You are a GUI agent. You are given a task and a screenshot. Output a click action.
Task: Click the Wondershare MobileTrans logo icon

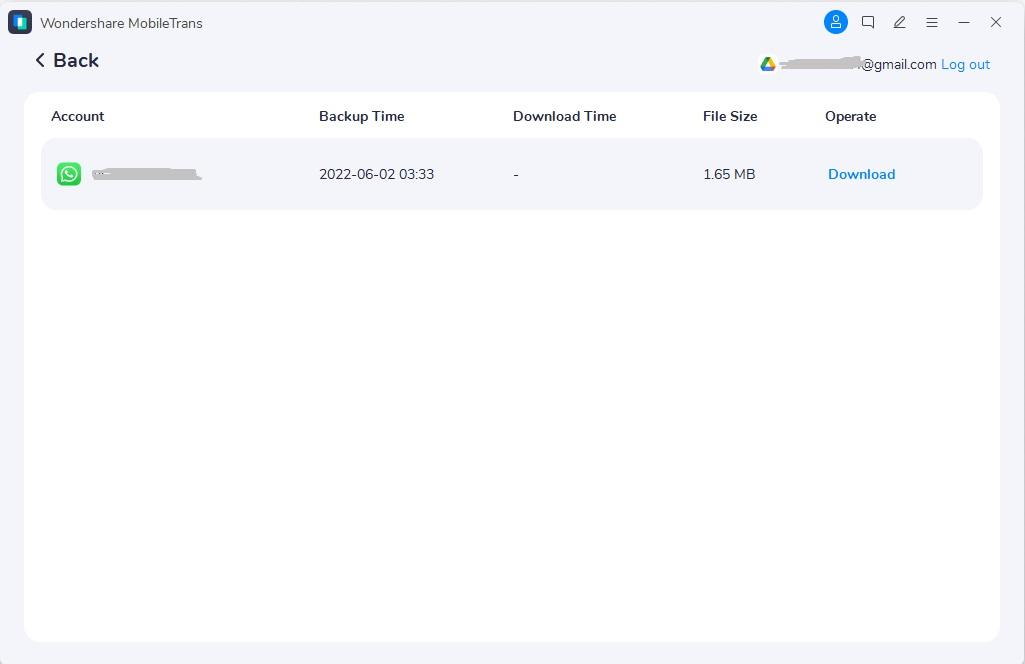19,21
